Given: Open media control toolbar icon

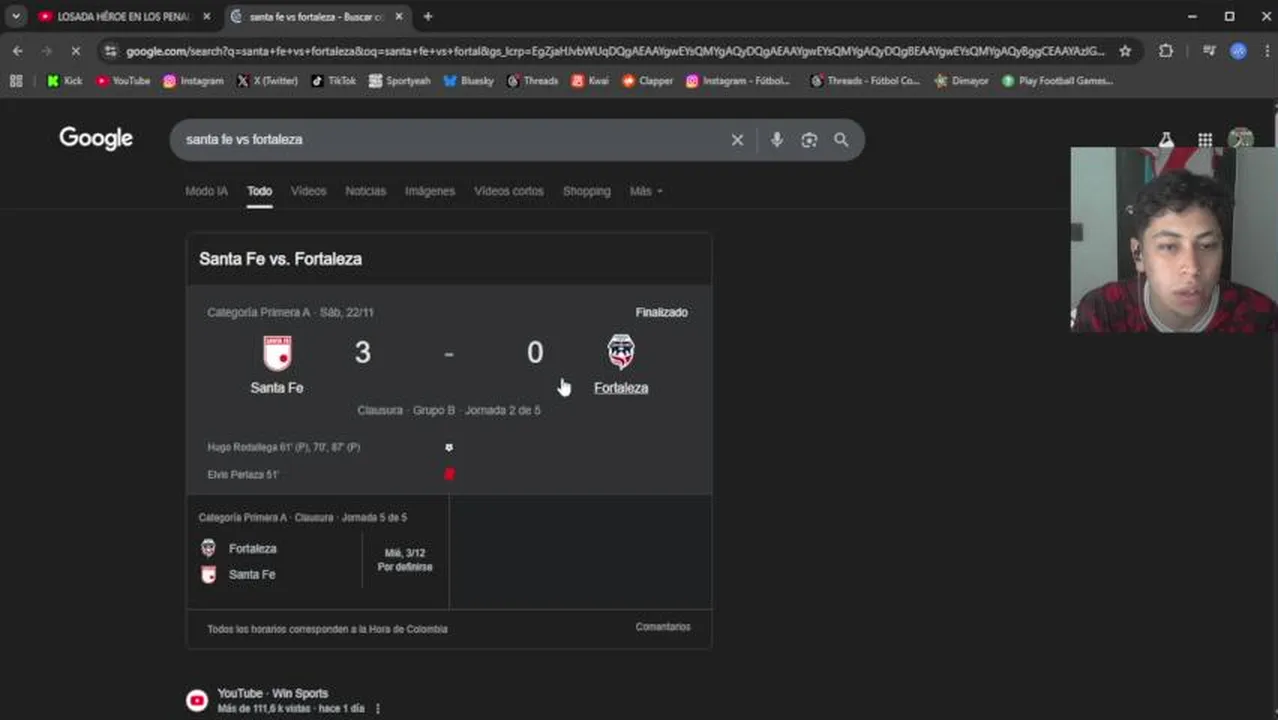Looking at the screenshot, I should pos(1209,51).
